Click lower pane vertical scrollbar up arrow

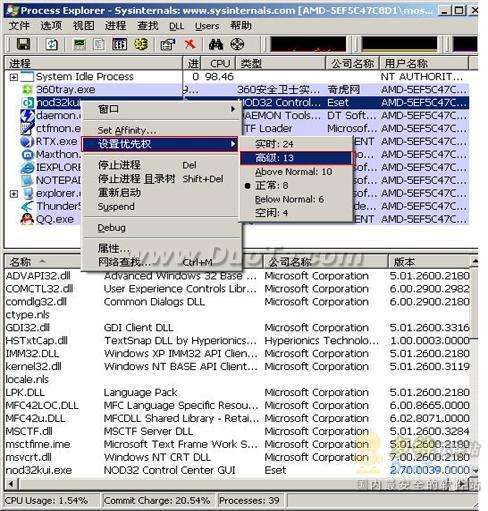(475, 261)
